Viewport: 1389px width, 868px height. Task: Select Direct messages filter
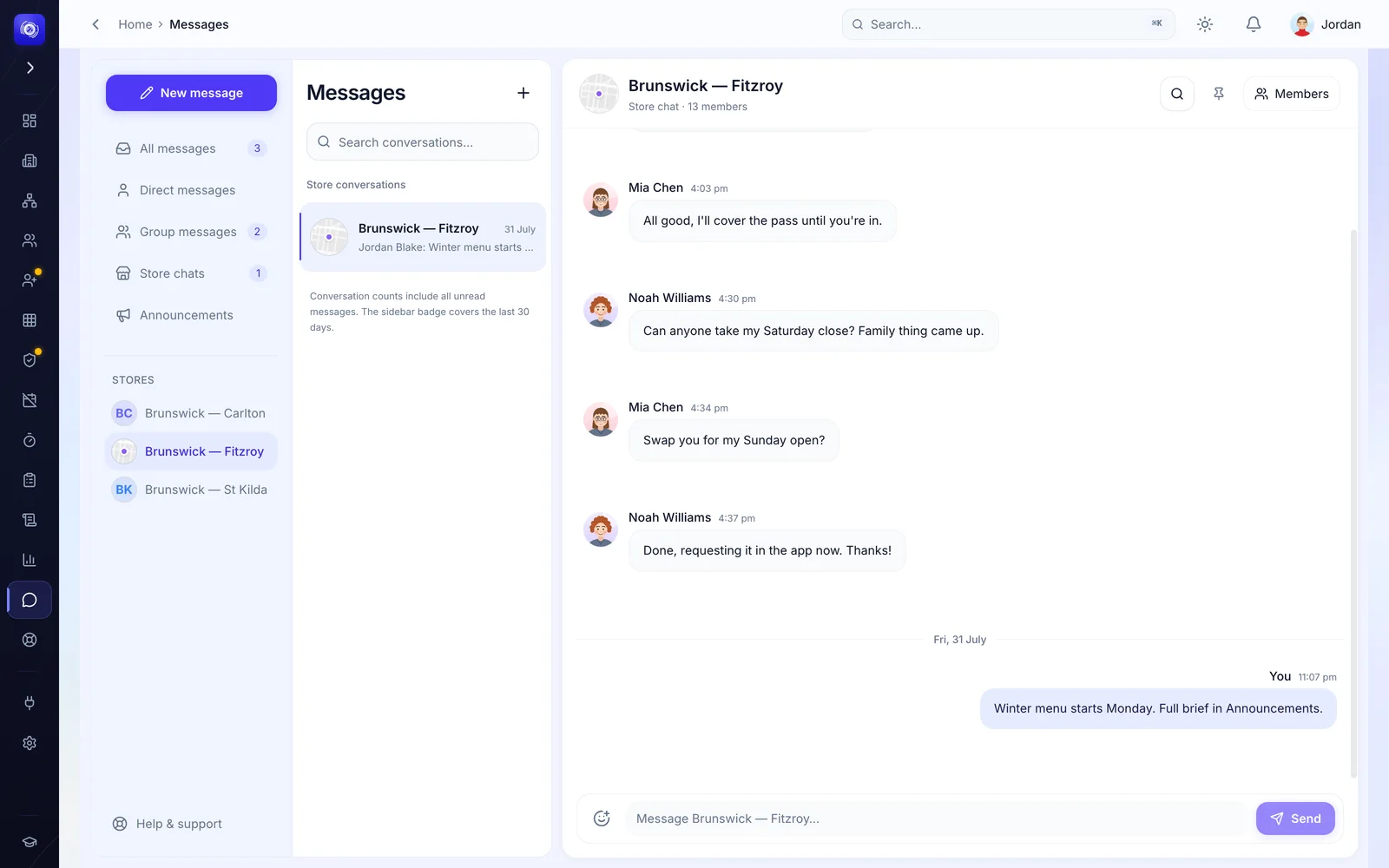191,190
